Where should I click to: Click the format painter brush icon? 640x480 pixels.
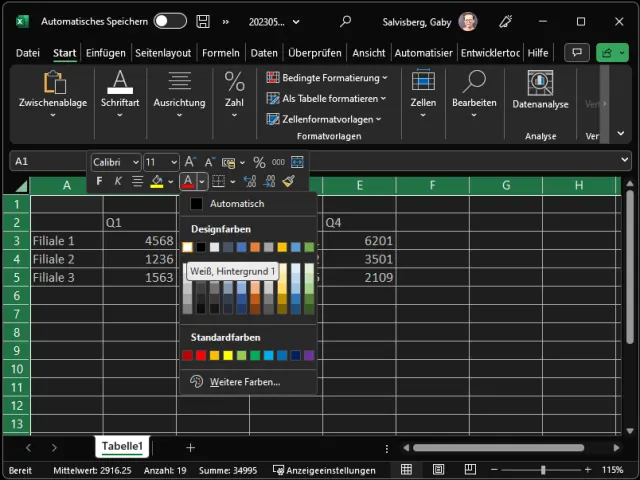click(x=289, y=181)
